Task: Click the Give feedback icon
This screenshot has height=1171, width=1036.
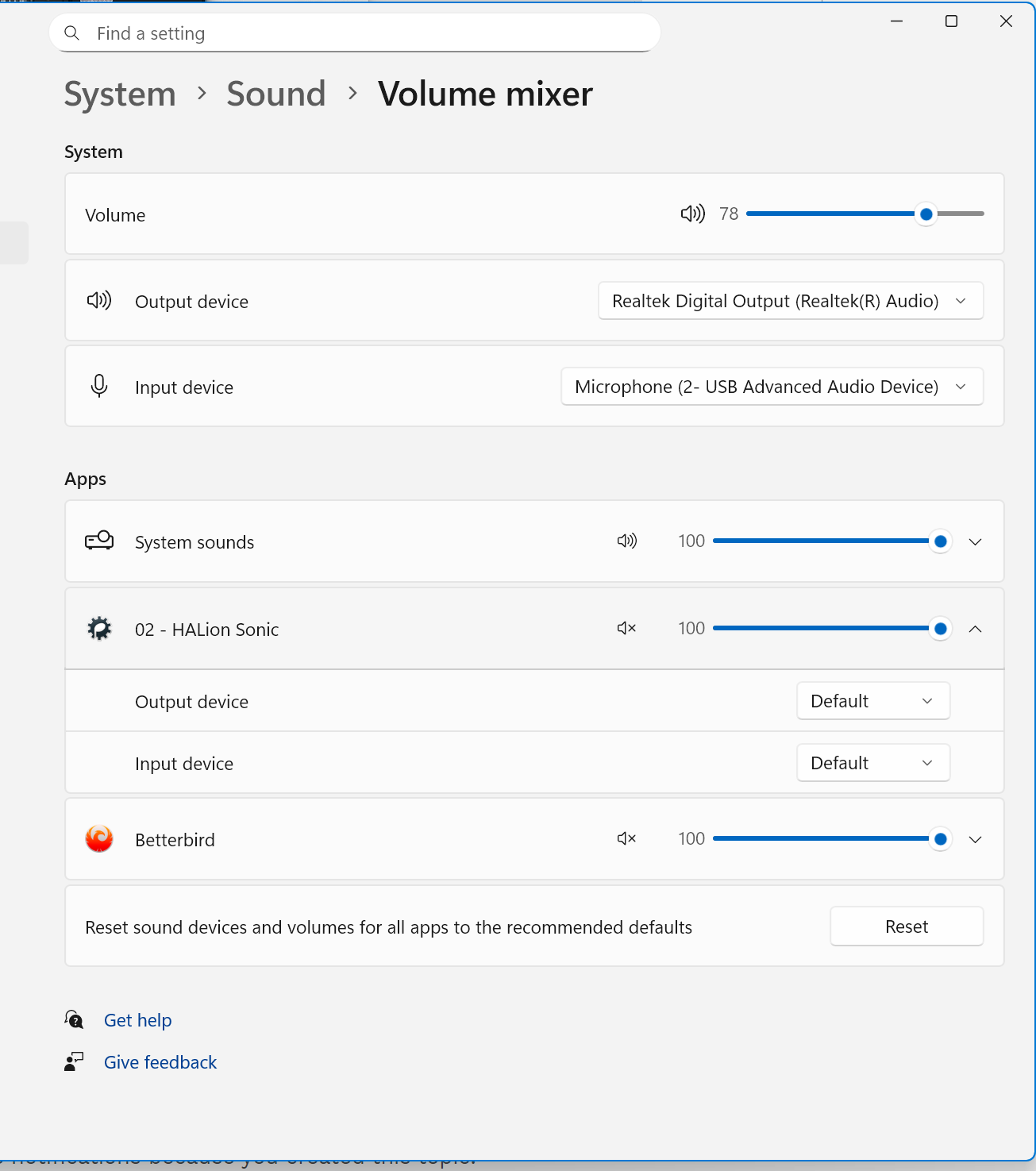Action: pyautogui.click(x=74, y=1062)
